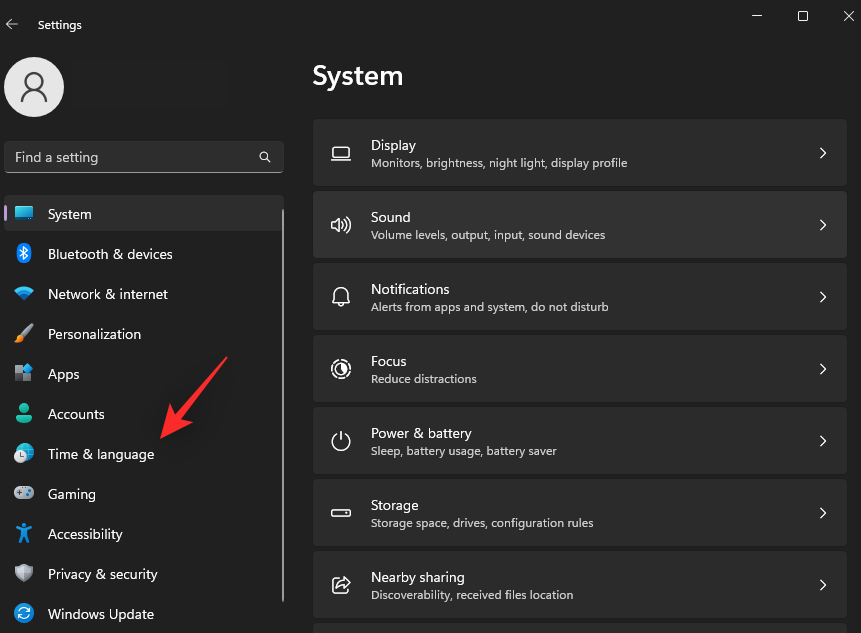Image resolution: width=861 pixels, height=633 pixels.
Task: Click the Wi-Fi Network & internet icon
Action: tap(24, 293)
